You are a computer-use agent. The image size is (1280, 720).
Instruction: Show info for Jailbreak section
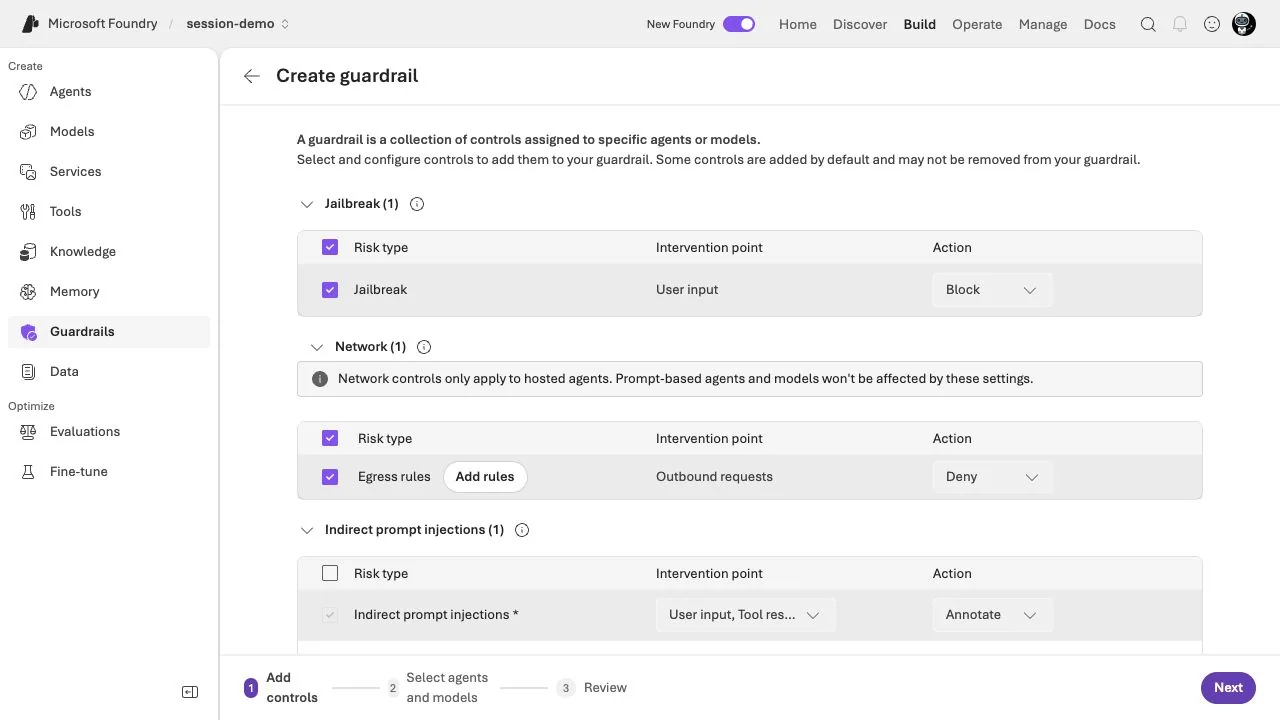click(418, 204)
